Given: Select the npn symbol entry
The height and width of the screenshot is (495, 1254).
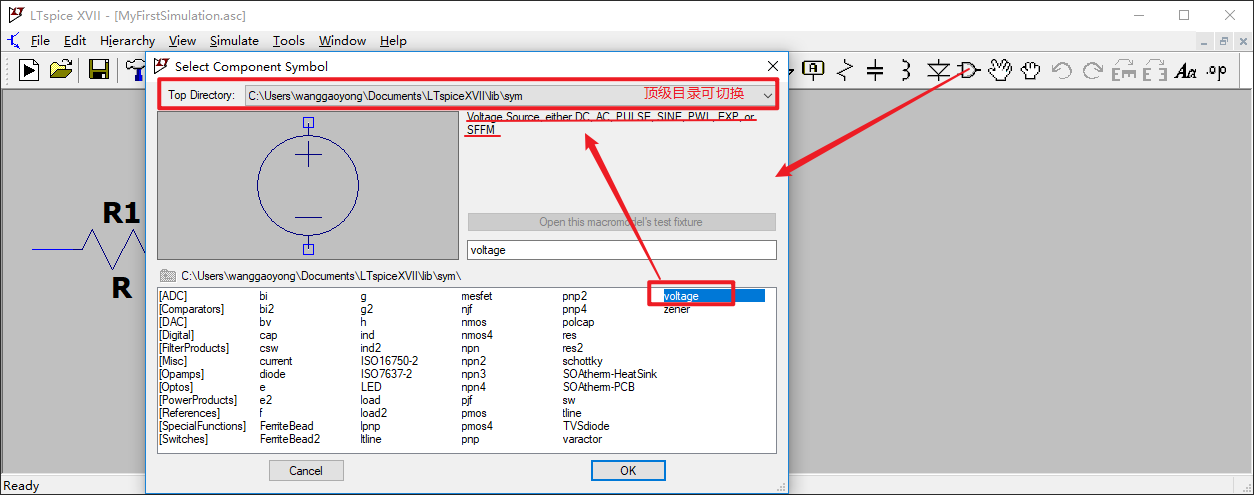Looking at the screenshot, I should tap(471, 348).
